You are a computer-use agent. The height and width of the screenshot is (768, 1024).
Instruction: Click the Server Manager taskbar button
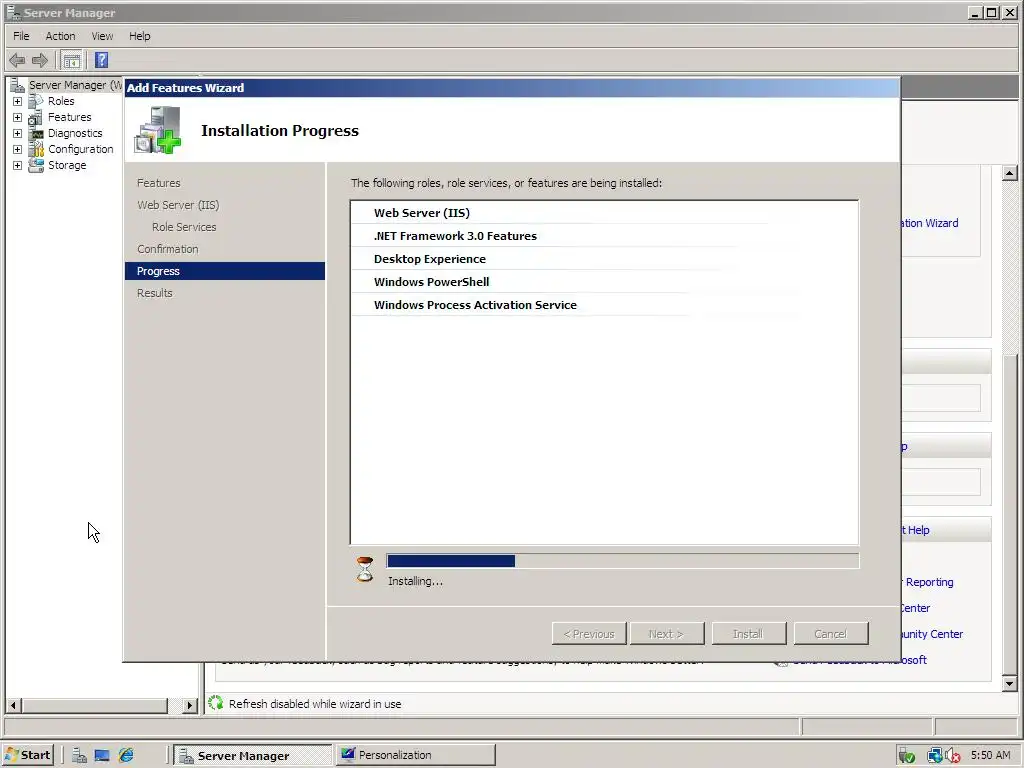253,755
